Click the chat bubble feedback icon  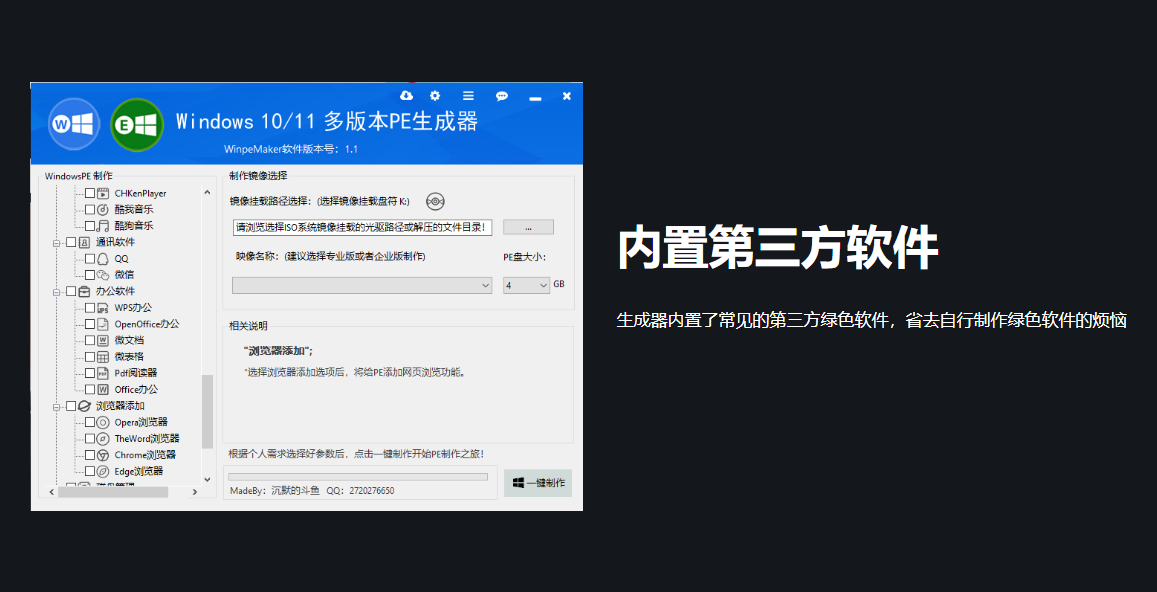click(502, 96)
